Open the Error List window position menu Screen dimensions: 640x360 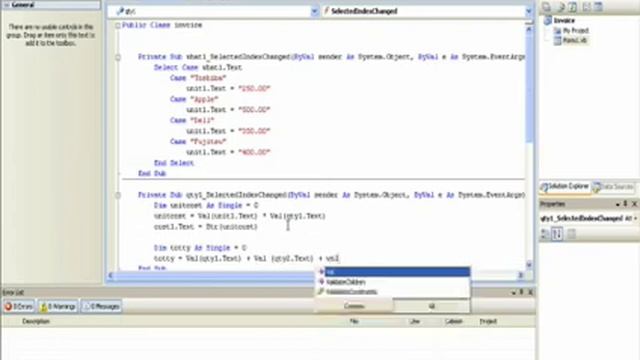pos(513,293)
